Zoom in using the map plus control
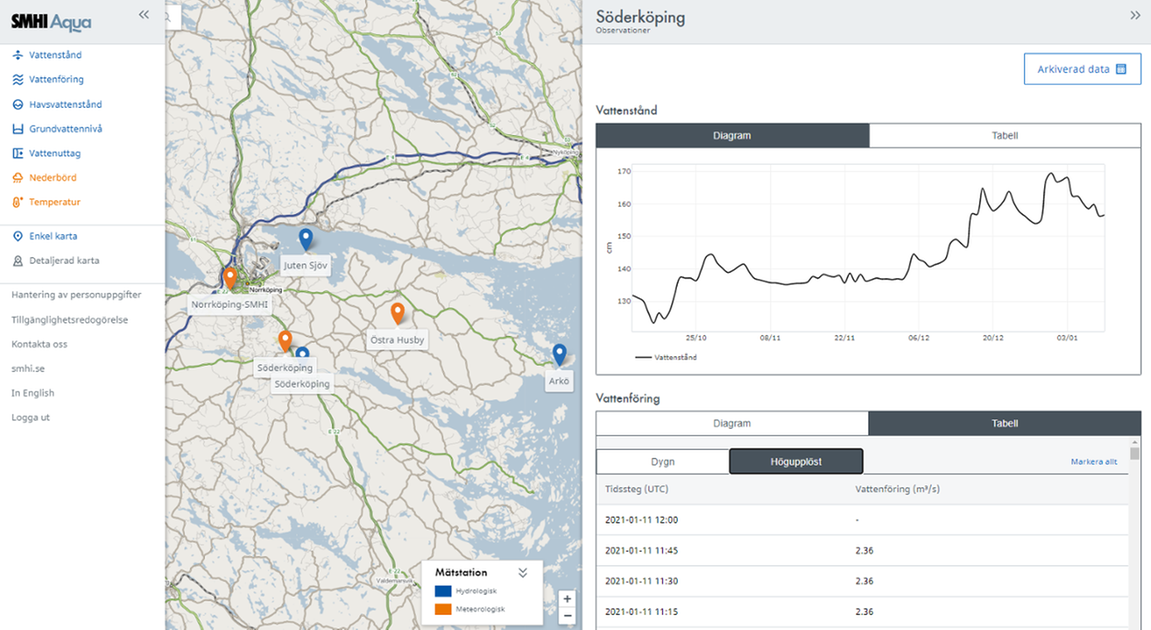Screen dimensions: 1151x630 (567, 598)
